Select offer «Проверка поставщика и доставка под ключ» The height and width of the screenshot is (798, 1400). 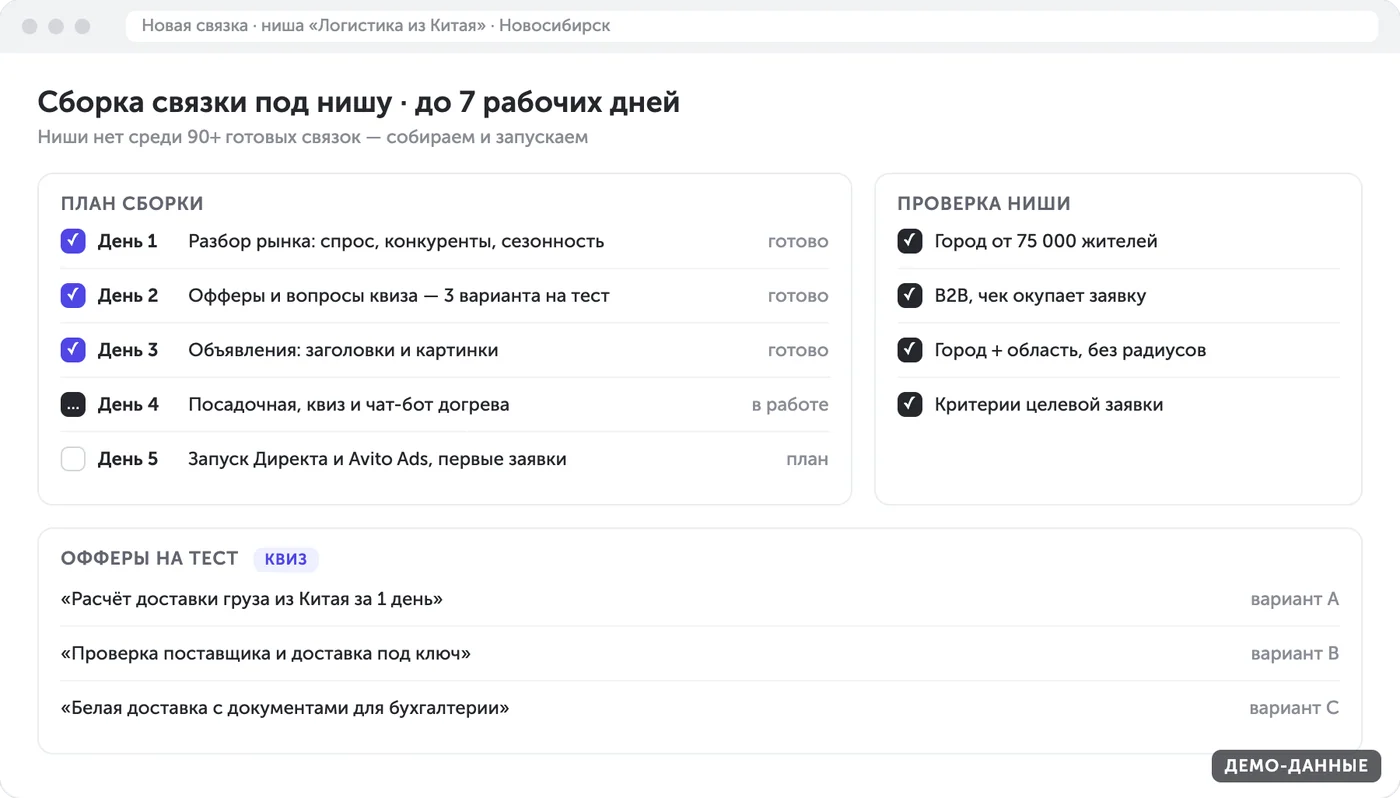click(266, 654)
